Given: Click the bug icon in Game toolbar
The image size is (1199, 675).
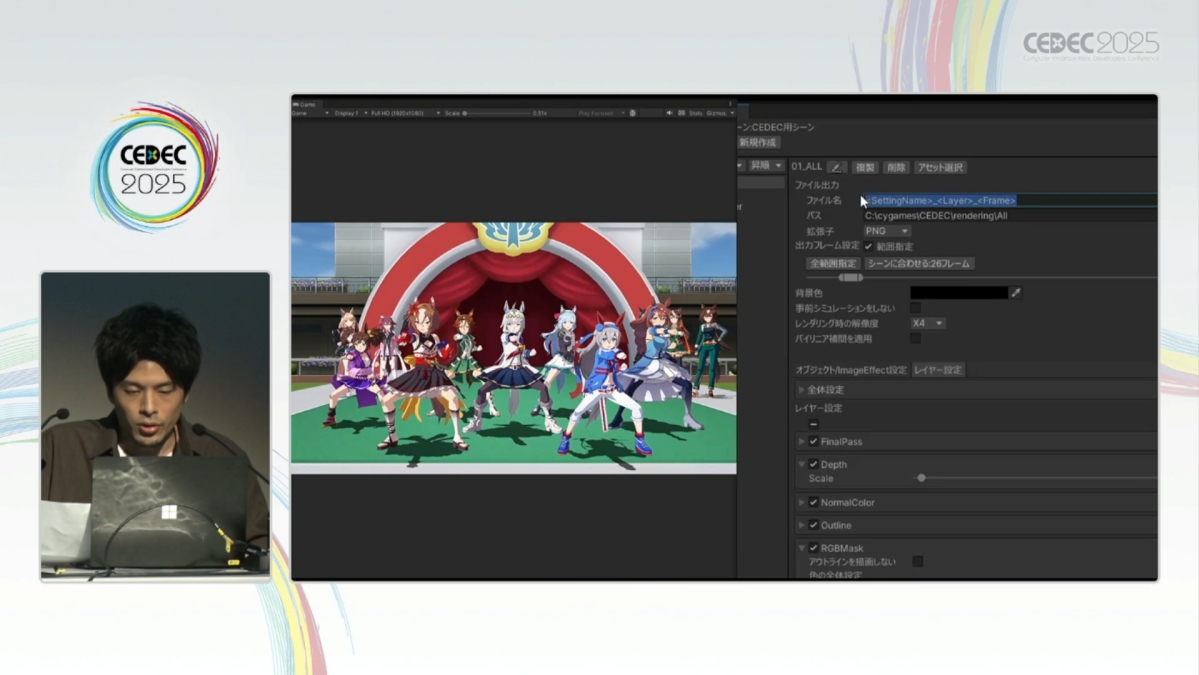Looking at the screenshot, I should [x=632, y=113].
